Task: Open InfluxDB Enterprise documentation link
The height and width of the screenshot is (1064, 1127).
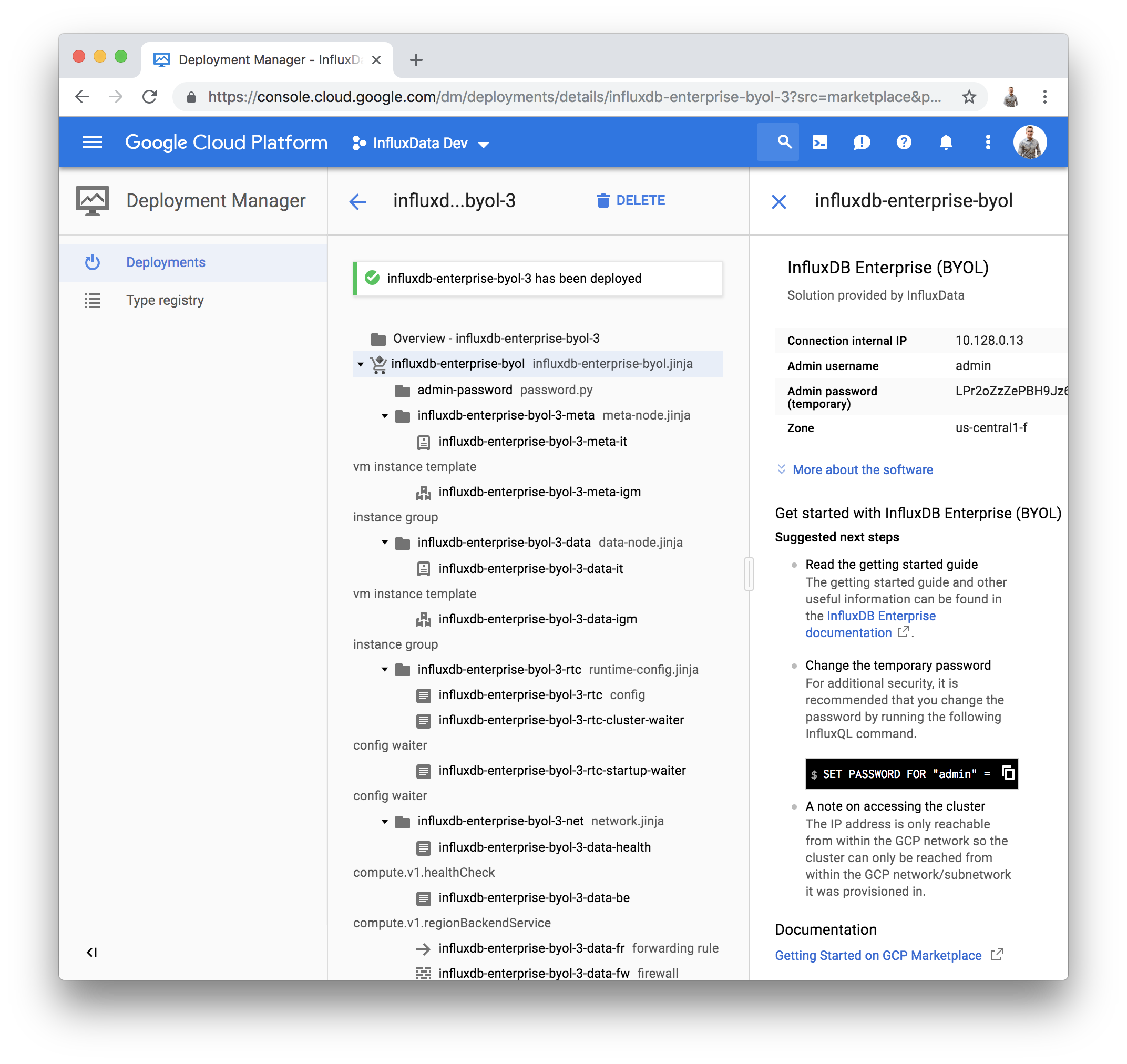Action: [x=870, y=625]
